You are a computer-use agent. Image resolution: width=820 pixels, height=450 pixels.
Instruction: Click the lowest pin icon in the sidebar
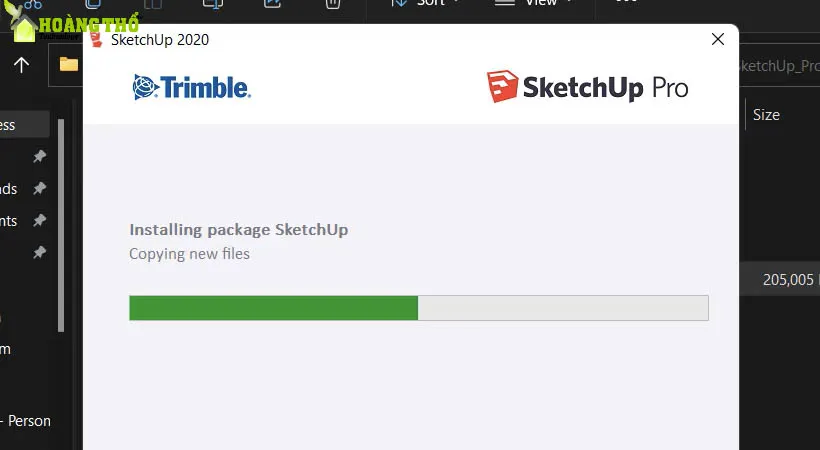(39, 252)
